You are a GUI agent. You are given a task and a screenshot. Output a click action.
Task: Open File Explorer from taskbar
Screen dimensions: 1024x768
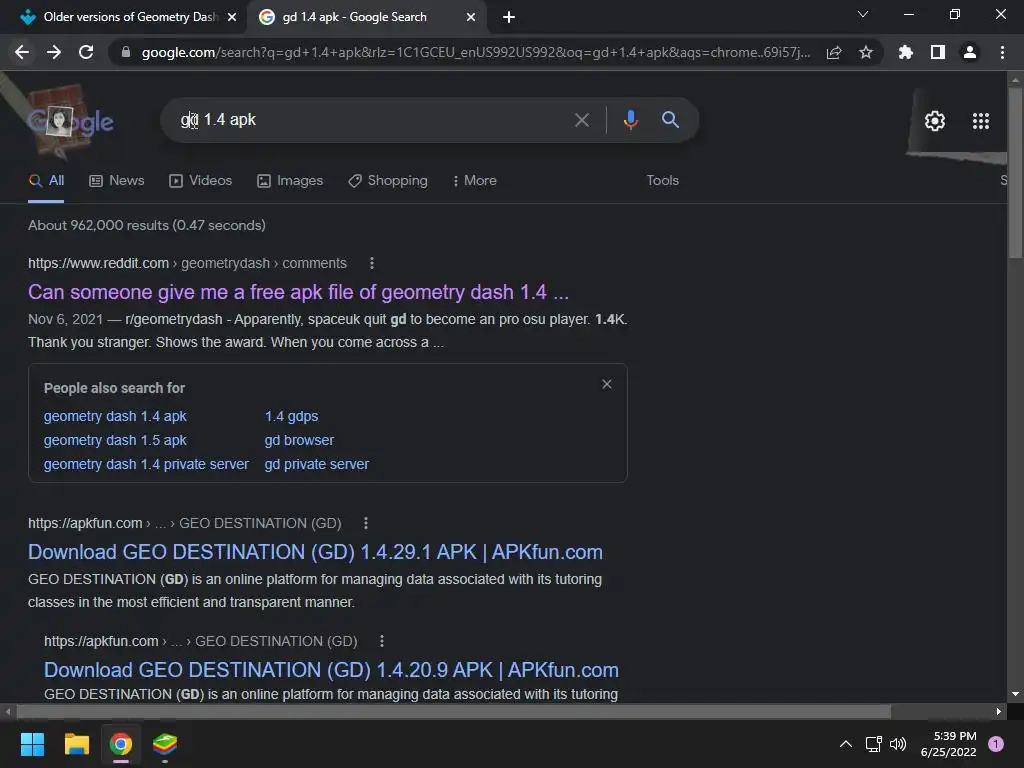click(x=76, y=744)
